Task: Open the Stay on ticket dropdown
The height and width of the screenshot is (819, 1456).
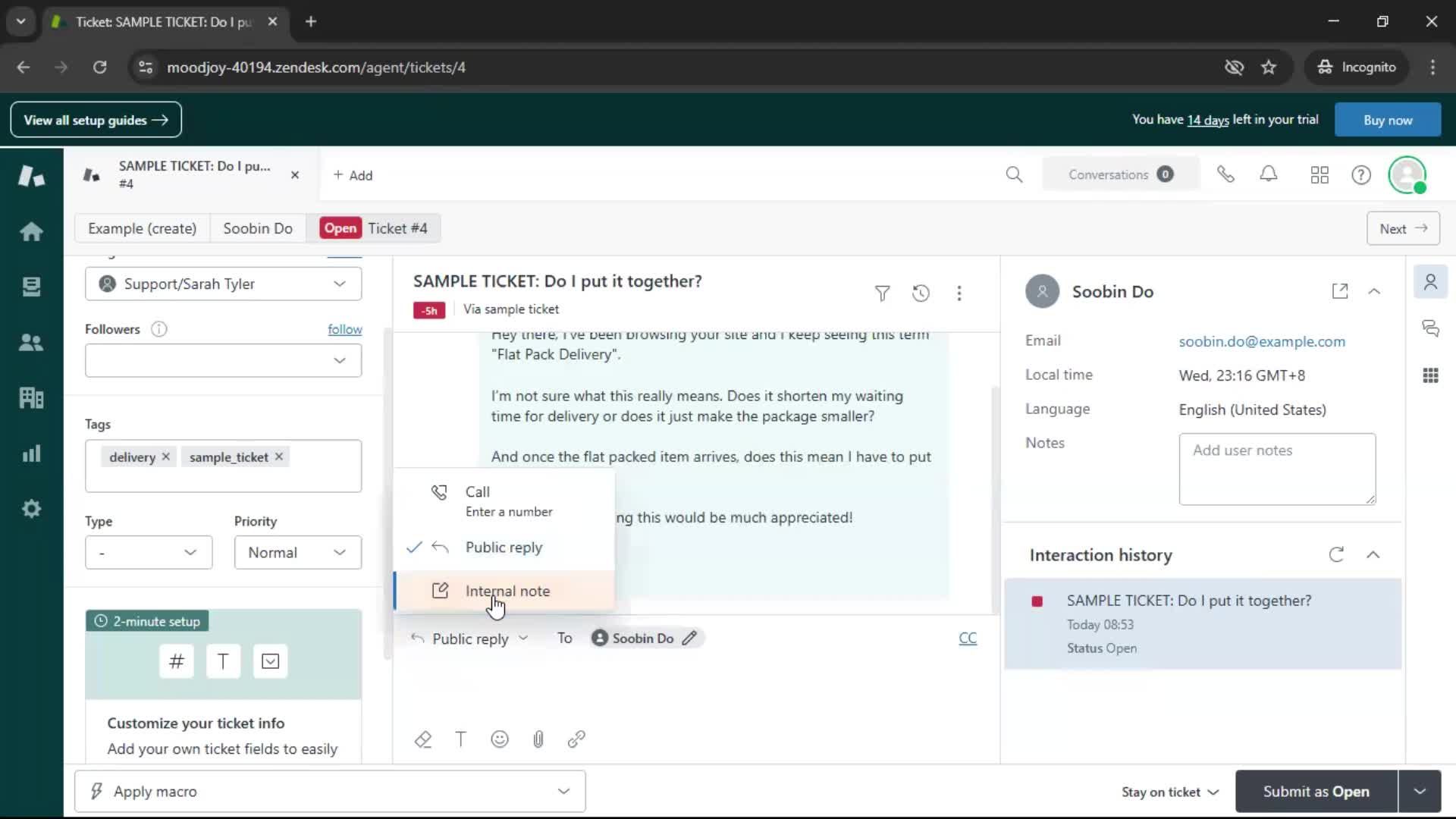Action: [1170, 792]
